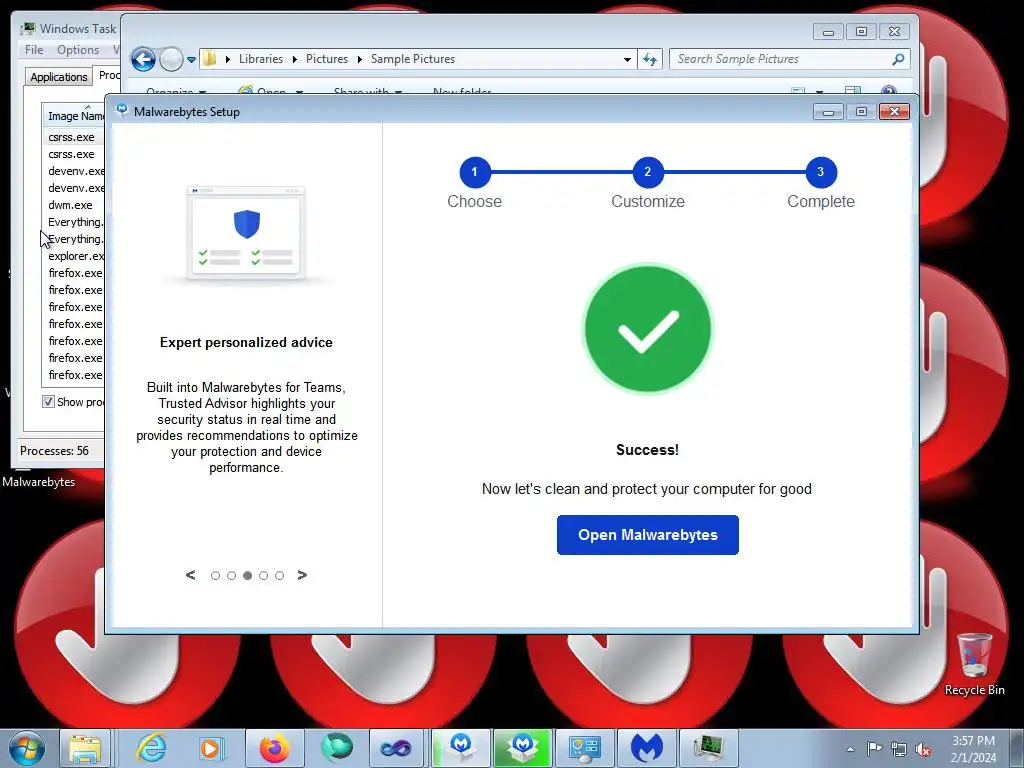This screenshot has width=1024, height=768.
Task: Select the second carousel dot
Action: click(x=231, y=575)
